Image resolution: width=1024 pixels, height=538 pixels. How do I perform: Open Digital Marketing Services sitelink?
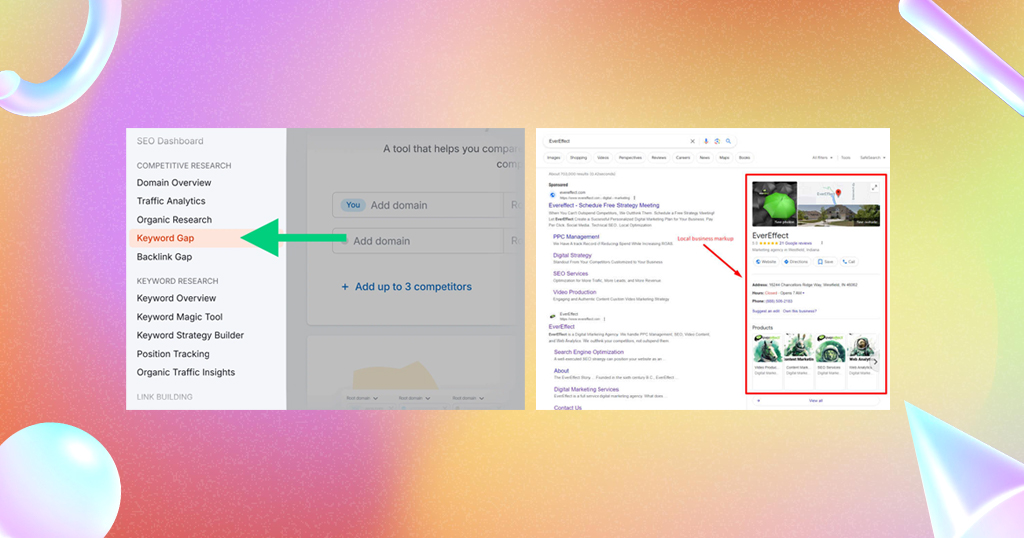586,389
